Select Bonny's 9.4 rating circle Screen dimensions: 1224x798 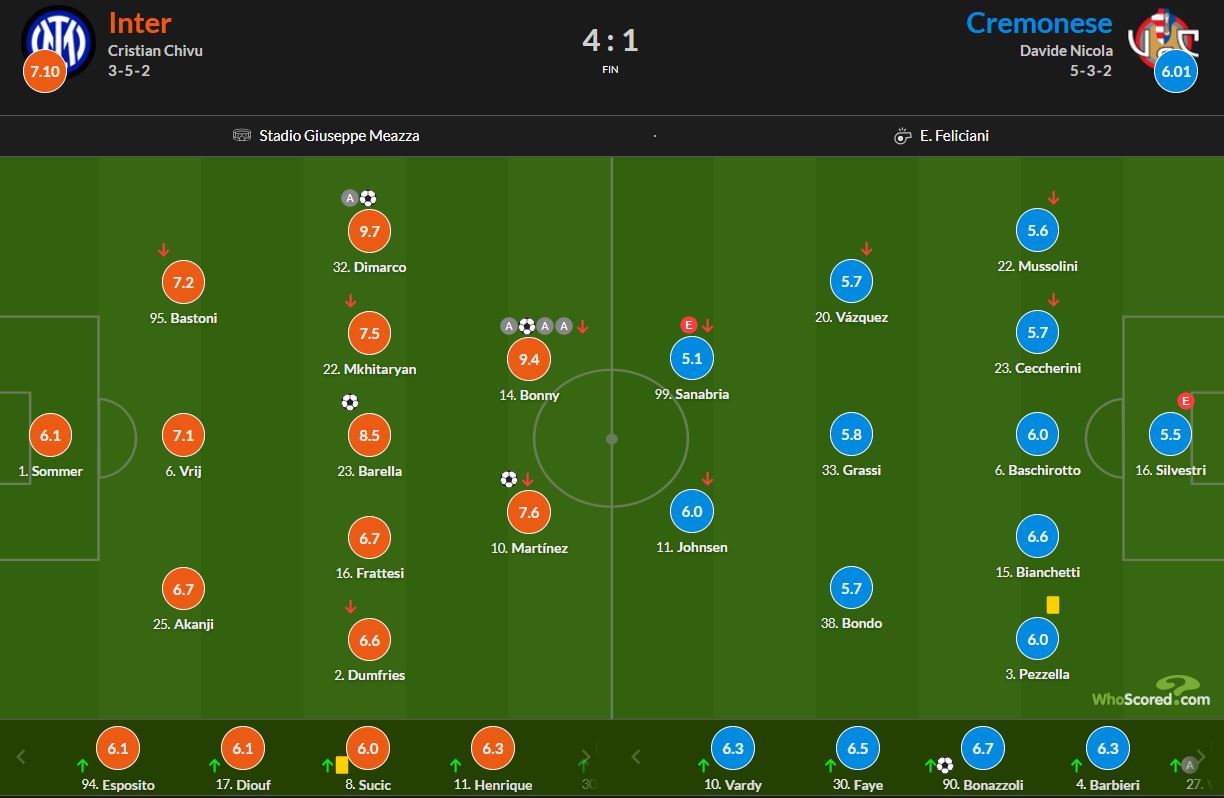(x=529, y=359)
